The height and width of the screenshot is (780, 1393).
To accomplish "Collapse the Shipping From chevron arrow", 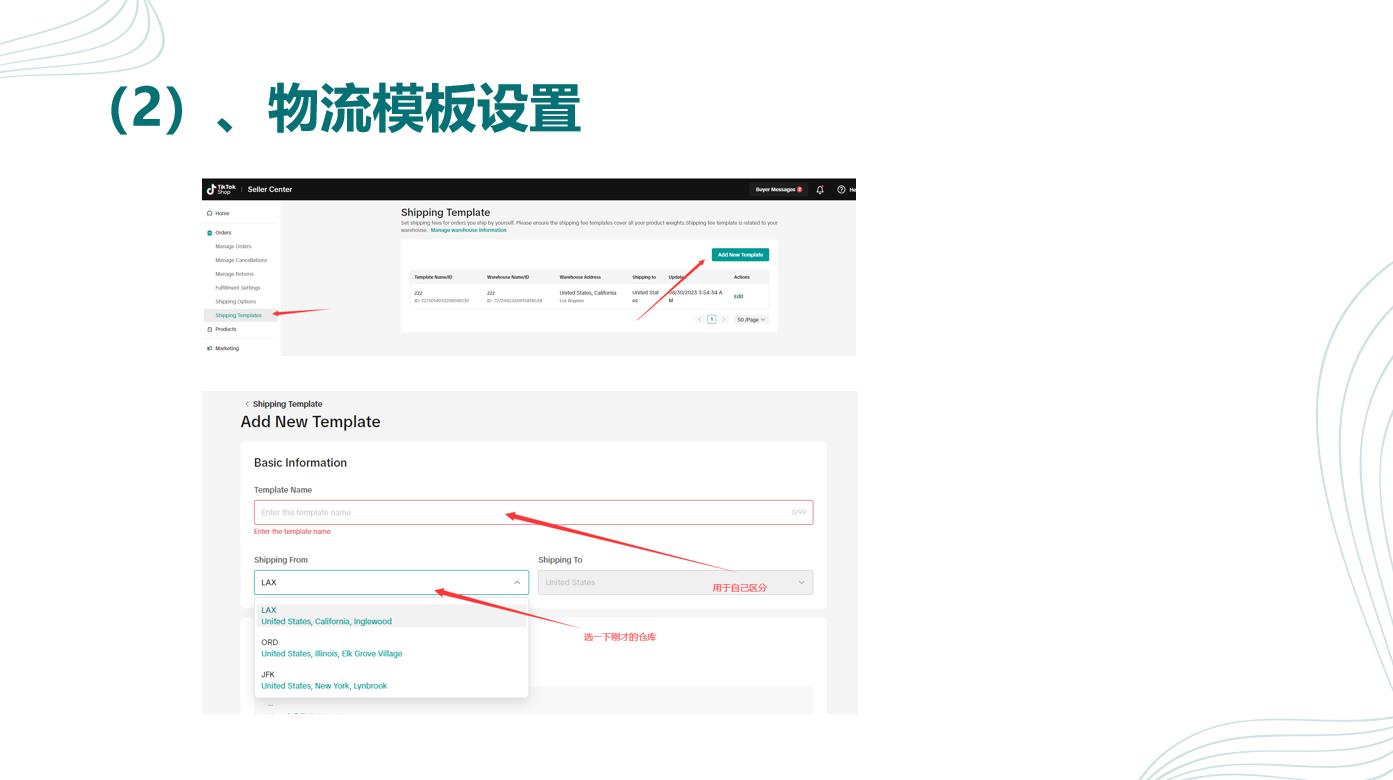I will coord(517,582).
